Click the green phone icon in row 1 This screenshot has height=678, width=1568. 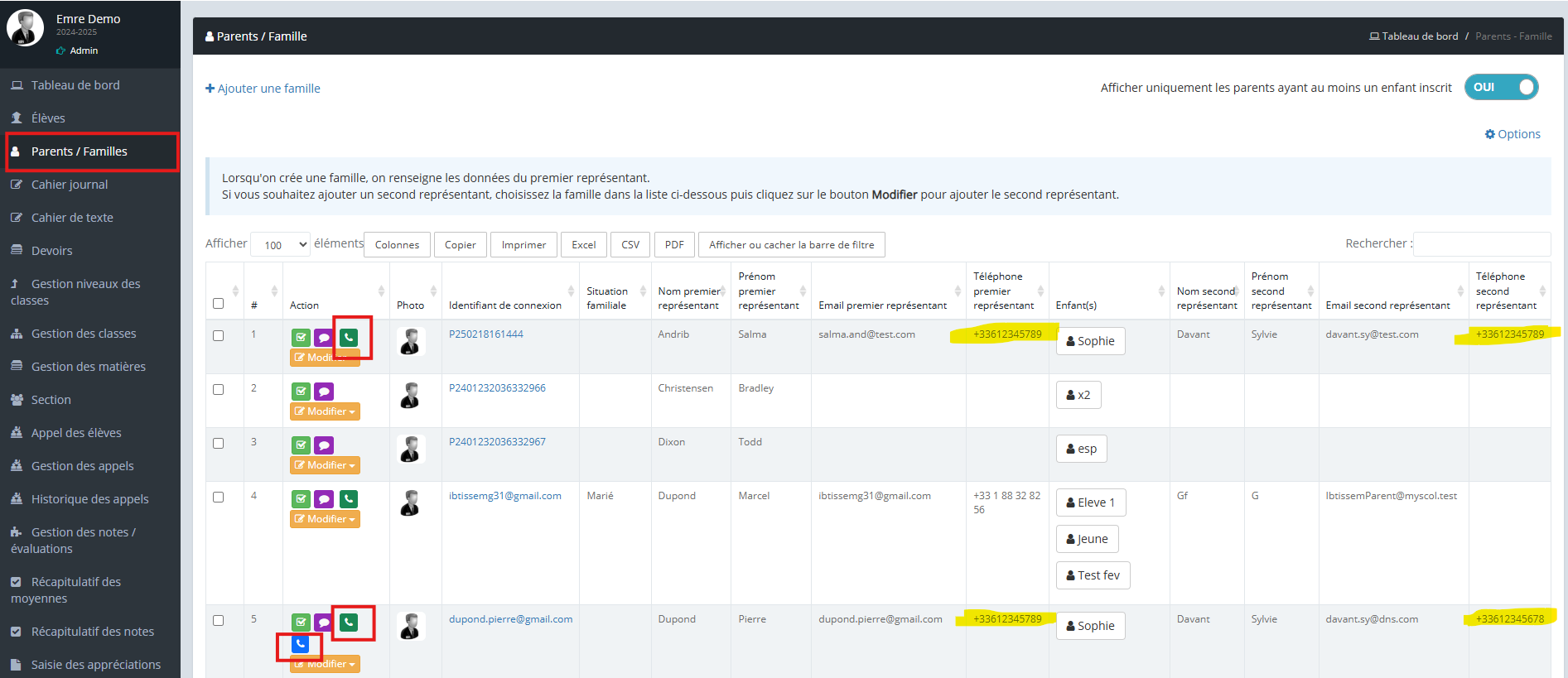pyautogui.click(x=349, y=337)
